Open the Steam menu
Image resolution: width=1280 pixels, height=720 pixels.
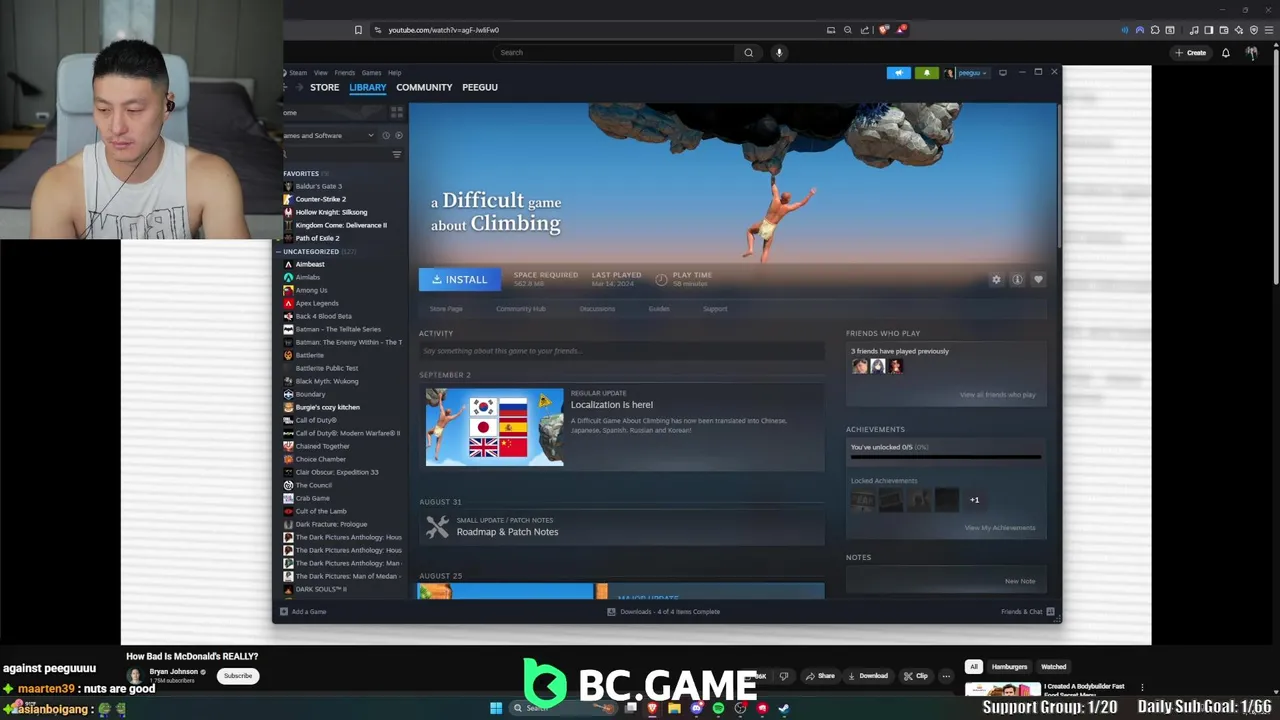tap(298, 73)
